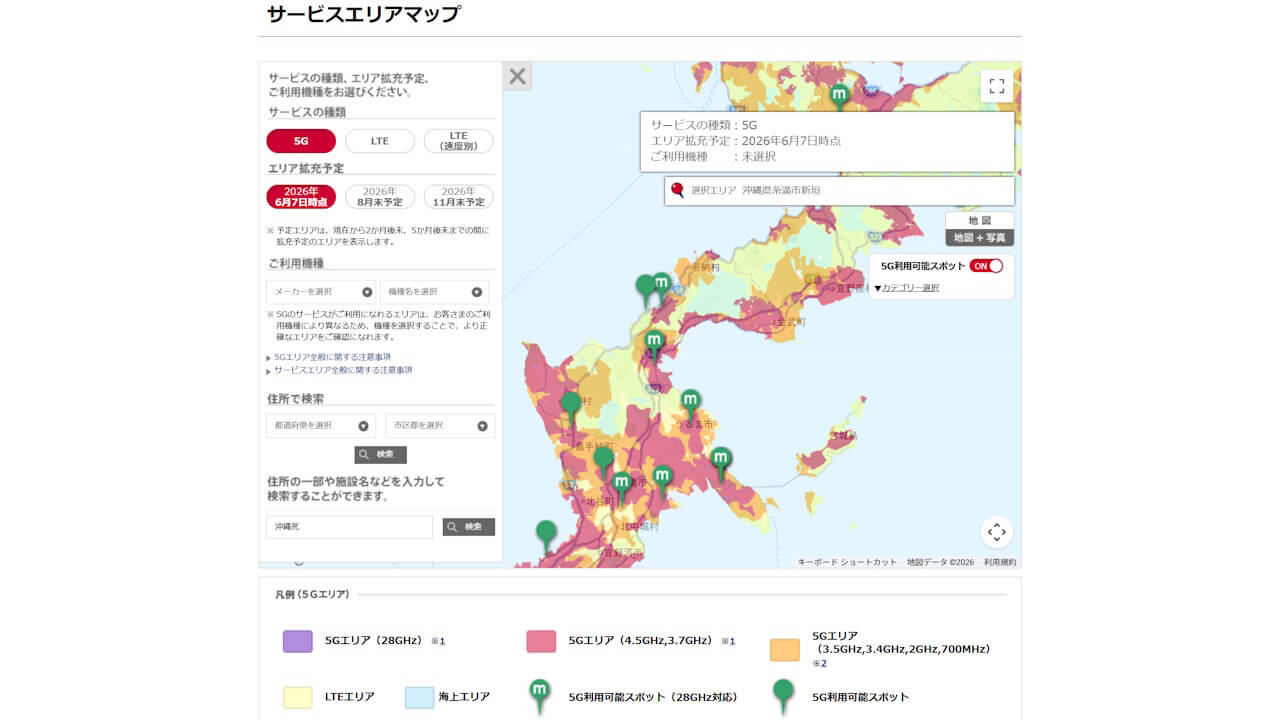Click the 選択エリア 沖縄県糸満市新垣 box

(839, 191)
